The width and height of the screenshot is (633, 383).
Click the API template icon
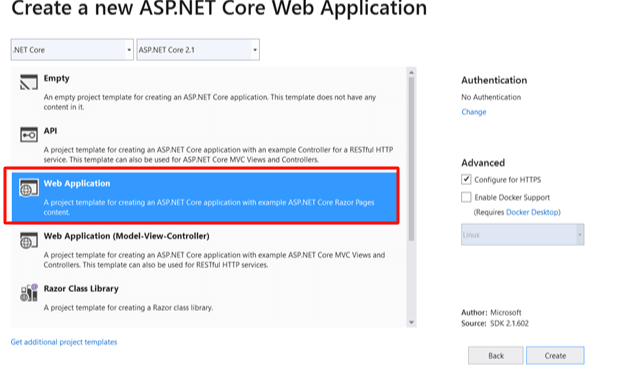(x=29, y=134)
